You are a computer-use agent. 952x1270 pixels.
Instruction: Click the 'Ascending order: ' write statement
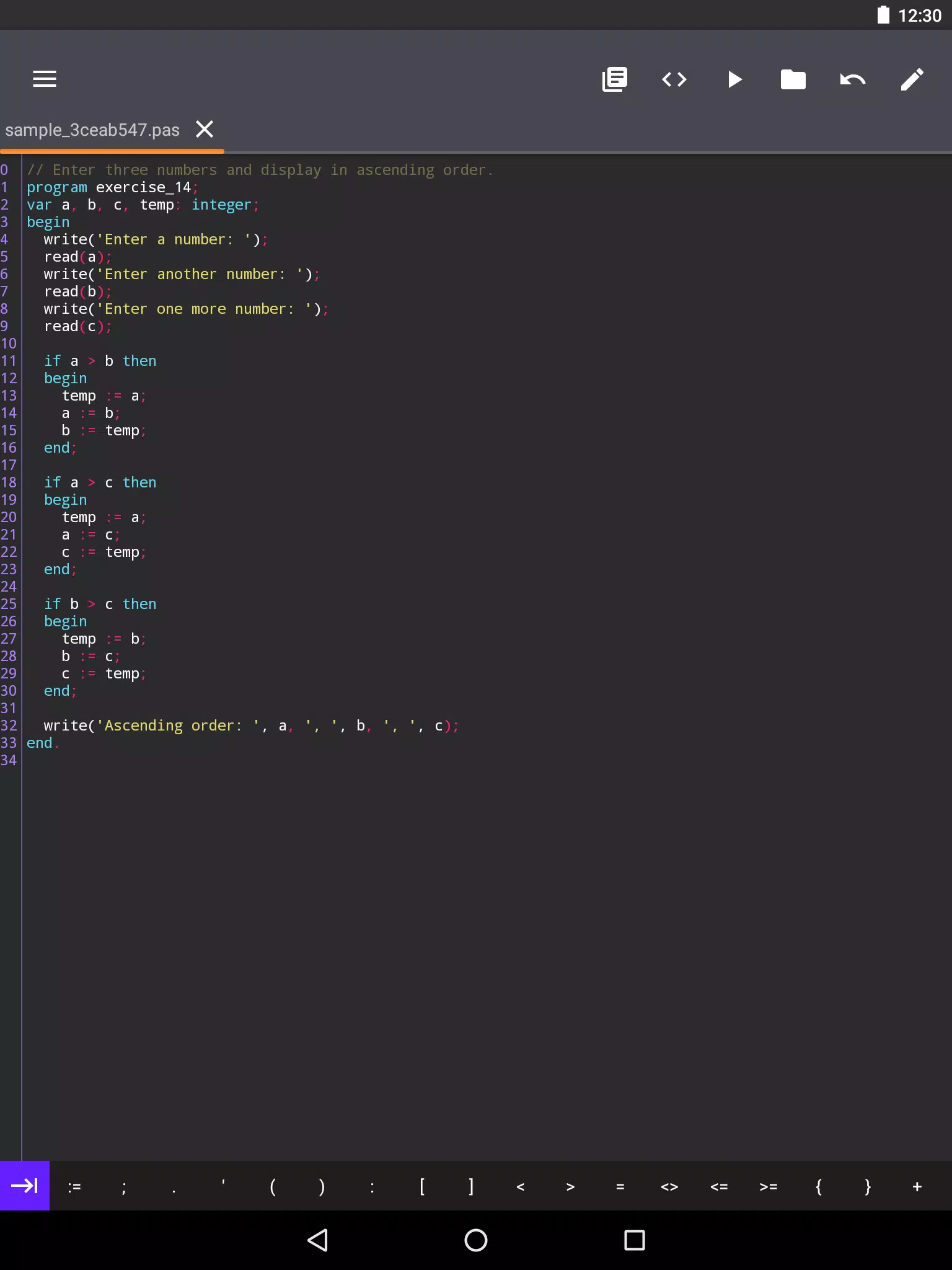pos(251,726)
